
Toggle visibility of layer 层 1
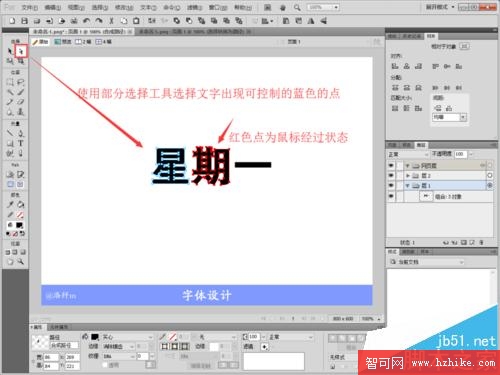click(391, 185)
